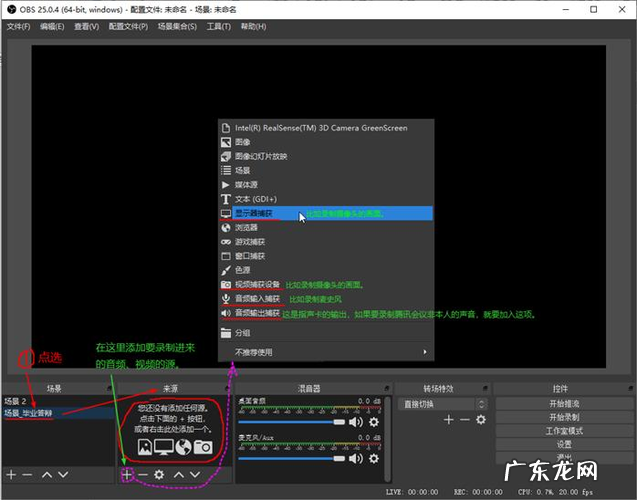637x500 pixels.
Task: Open source properties gear icon
Action: (159, 474)
